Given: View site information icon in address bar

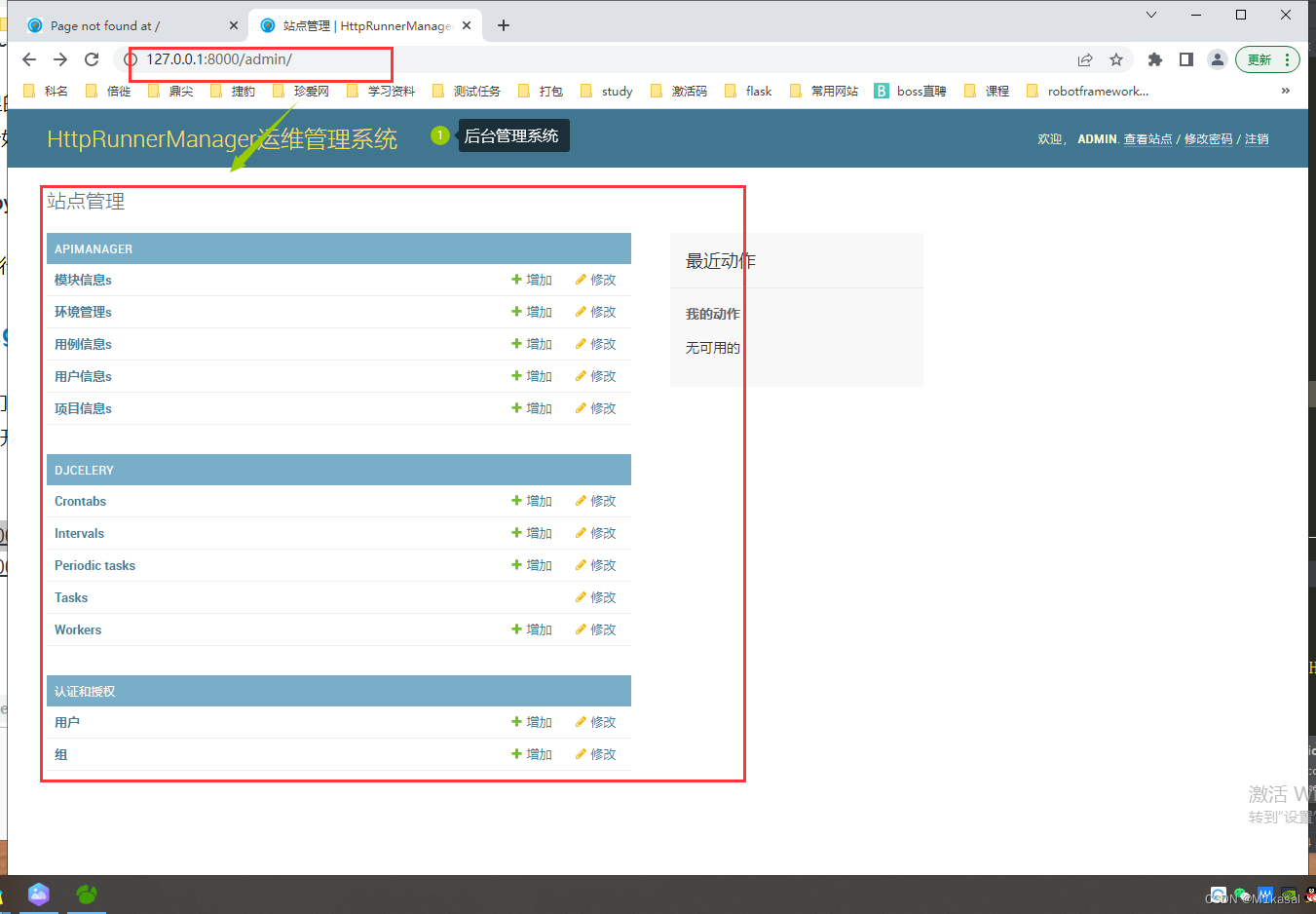Looking at the screenshot, I should coord(131,59).
